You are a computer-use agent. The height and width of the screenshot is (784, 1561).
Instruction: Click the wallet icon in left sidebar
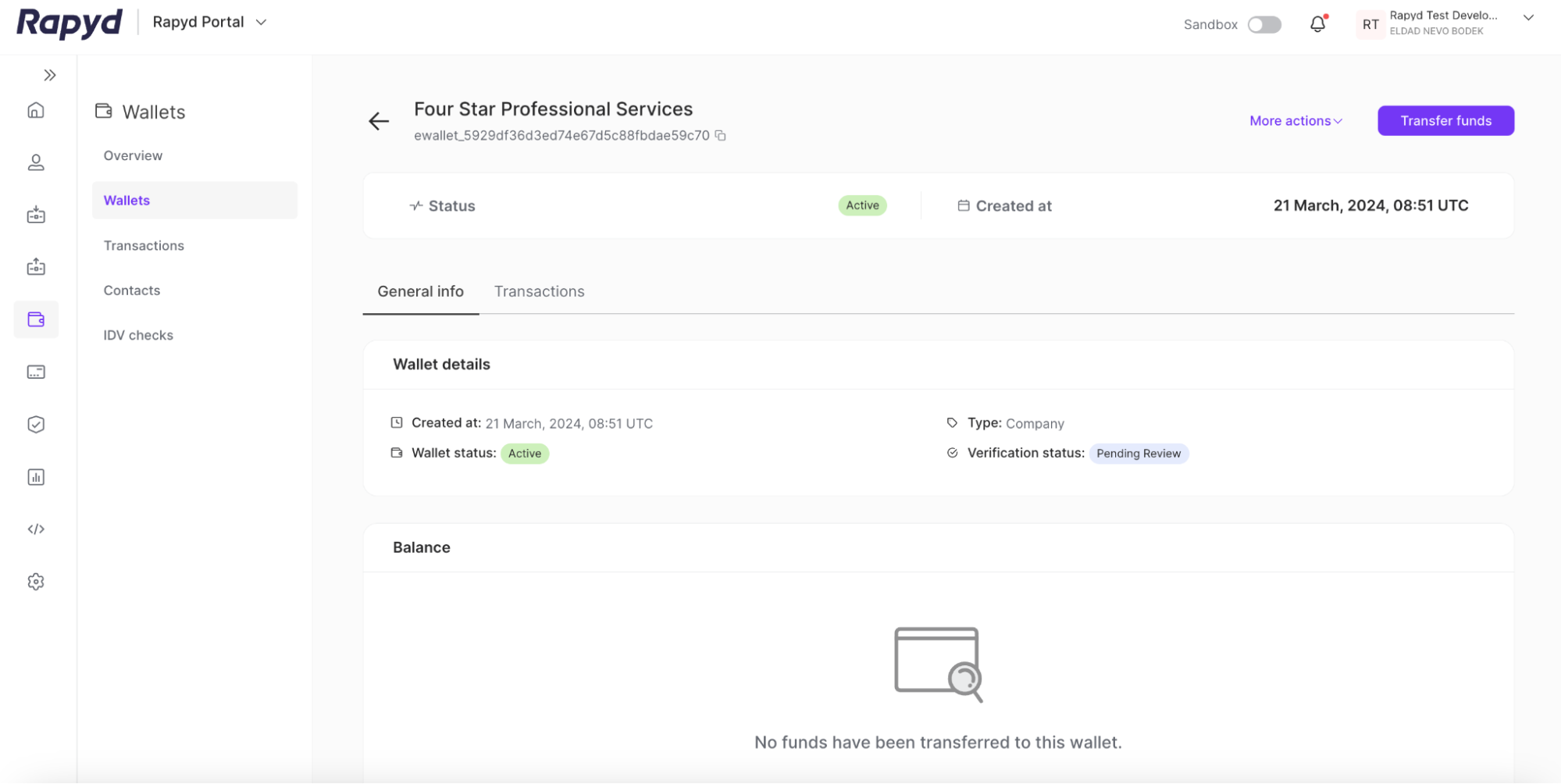pyautogui.click(x=36, y=319)
